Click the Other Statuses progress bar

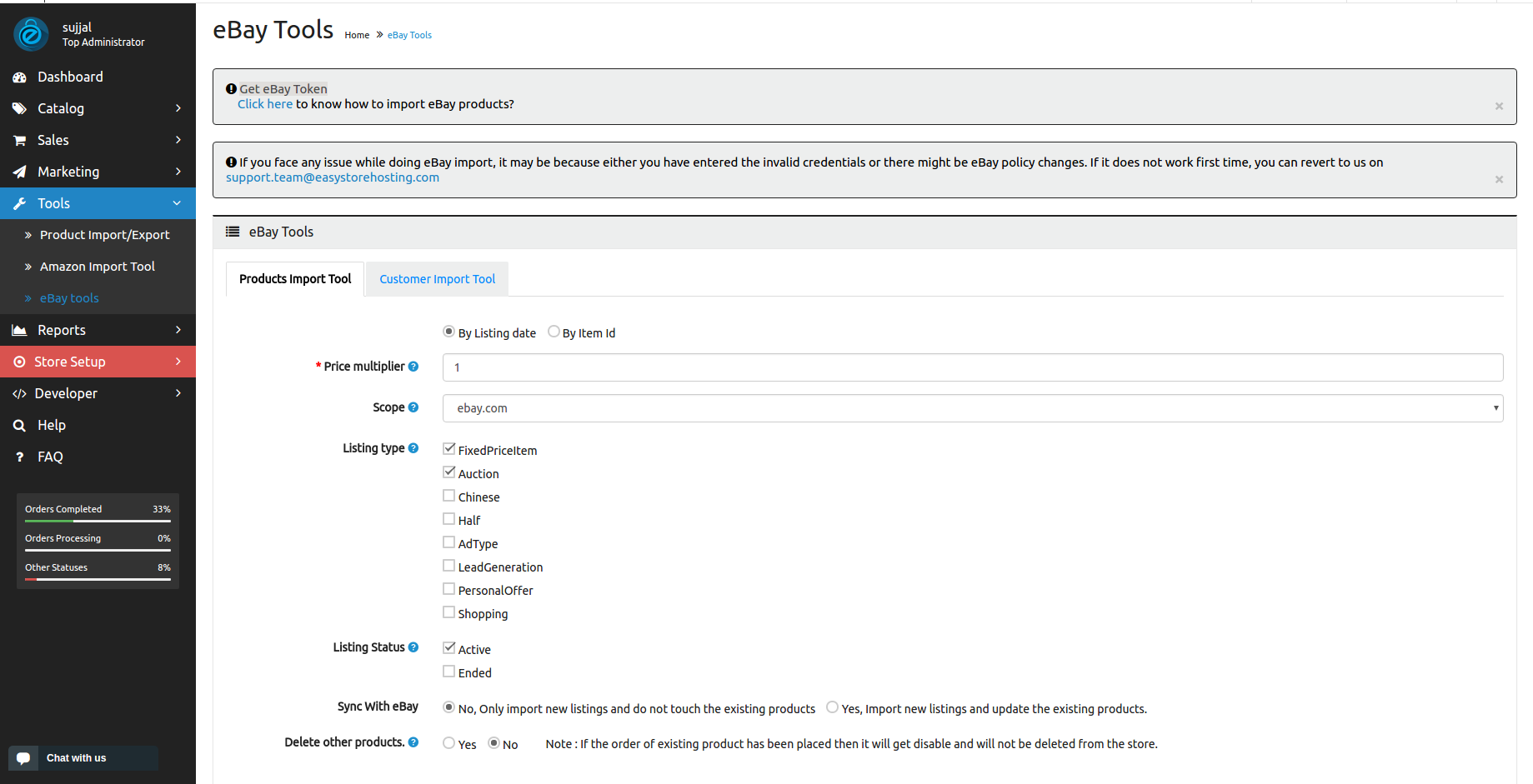pos(98,579)
